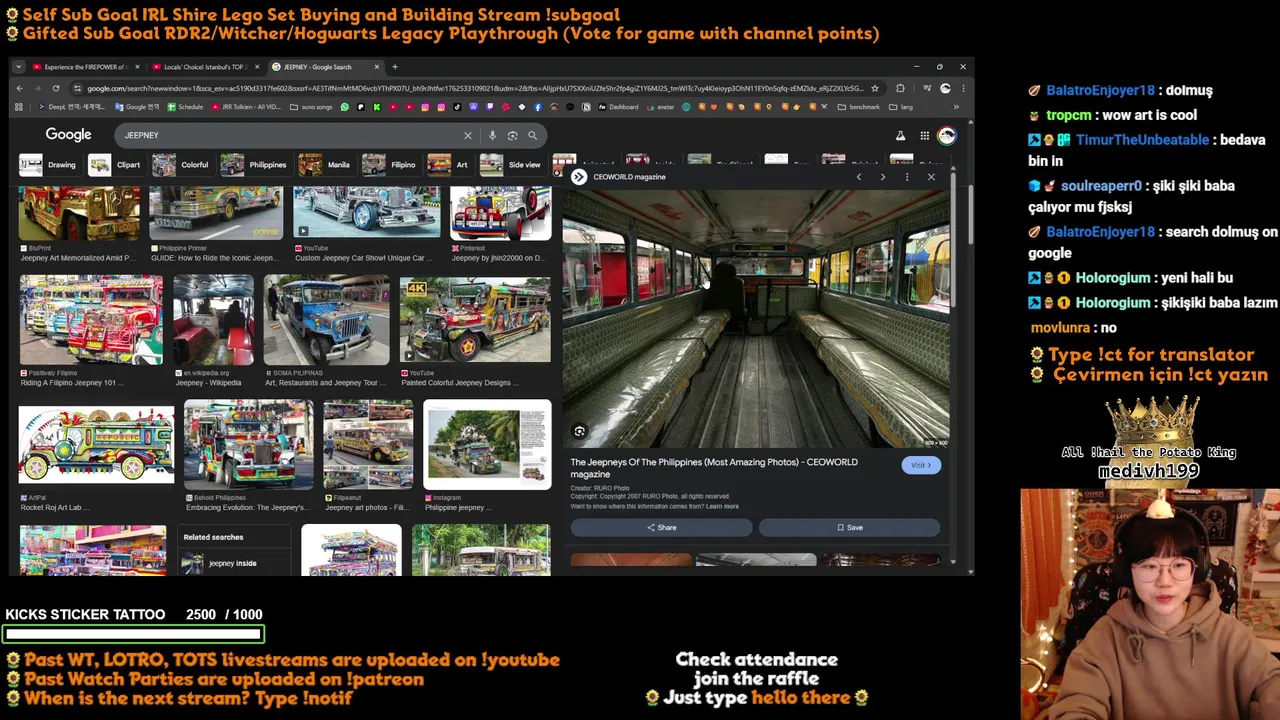
Task: Show next image in preview panel
Action: point(882,177)
